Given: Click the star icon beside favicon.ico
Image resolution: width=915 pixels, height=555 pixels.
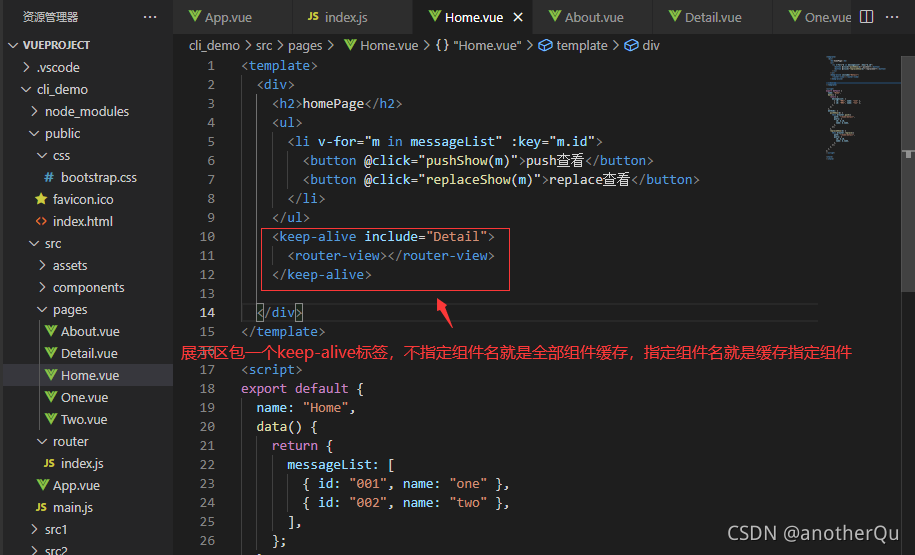Looking at the screenshot, I should tap(41, 199).
